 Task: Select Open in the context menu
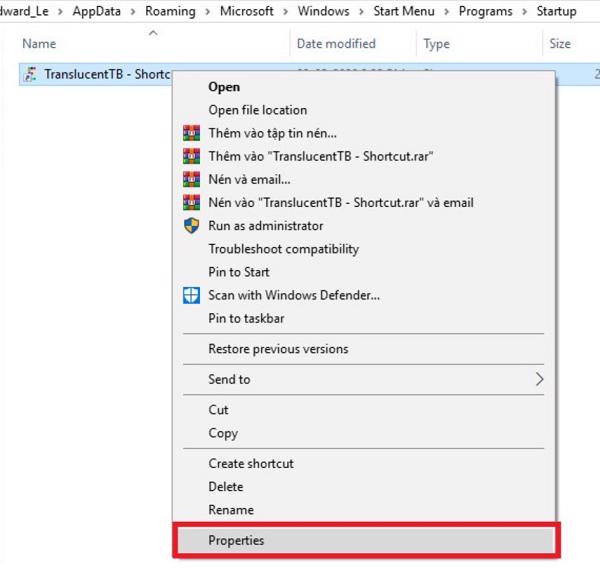tap(224, 87)
